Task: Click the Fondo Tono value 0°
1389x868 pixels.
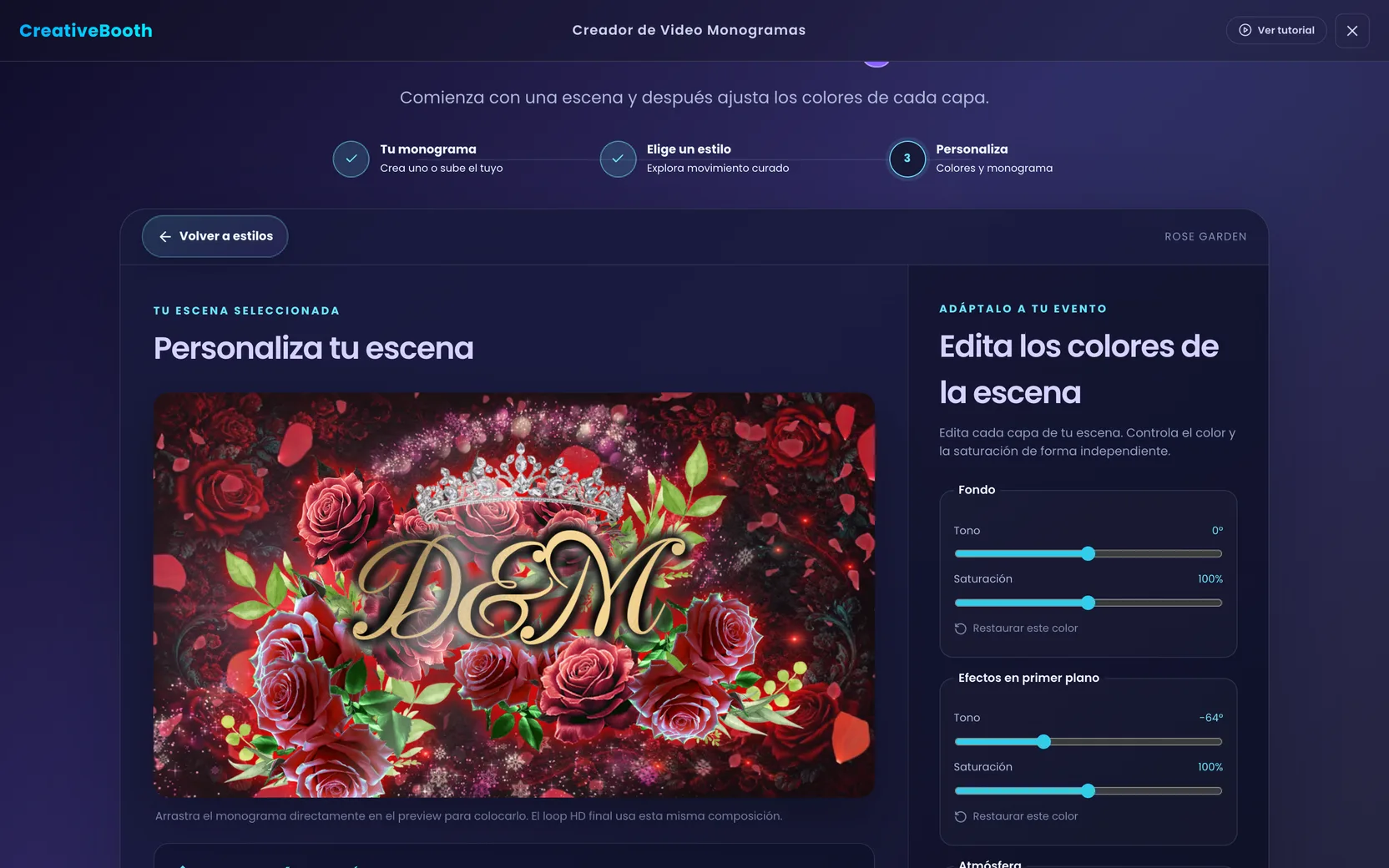Action: coord(1217,531)
